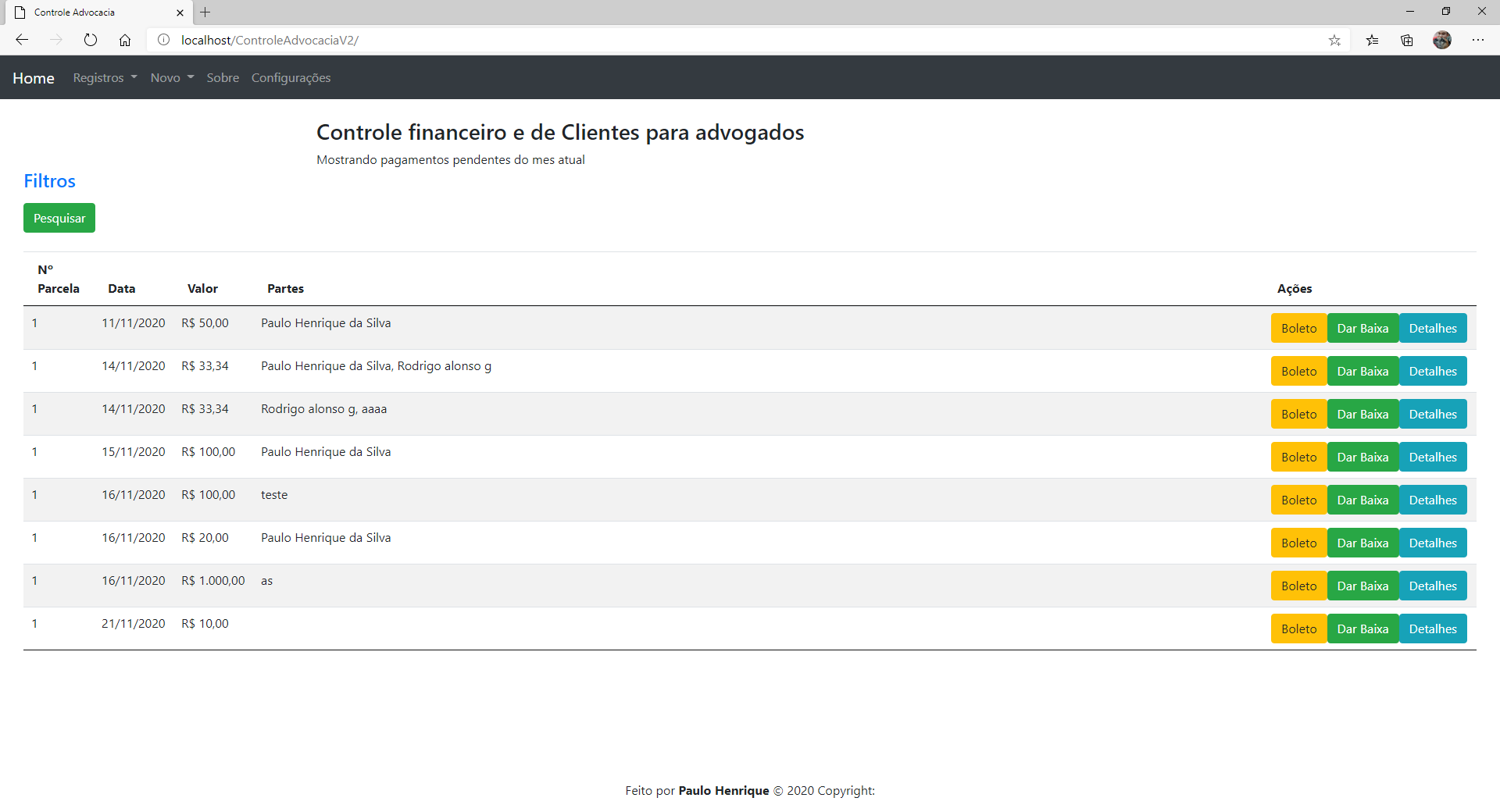Image resolution: width=1500 pixels, height=812 pixels.
Task: Open the favorites list icon
Action: [x=1372, y=40]
